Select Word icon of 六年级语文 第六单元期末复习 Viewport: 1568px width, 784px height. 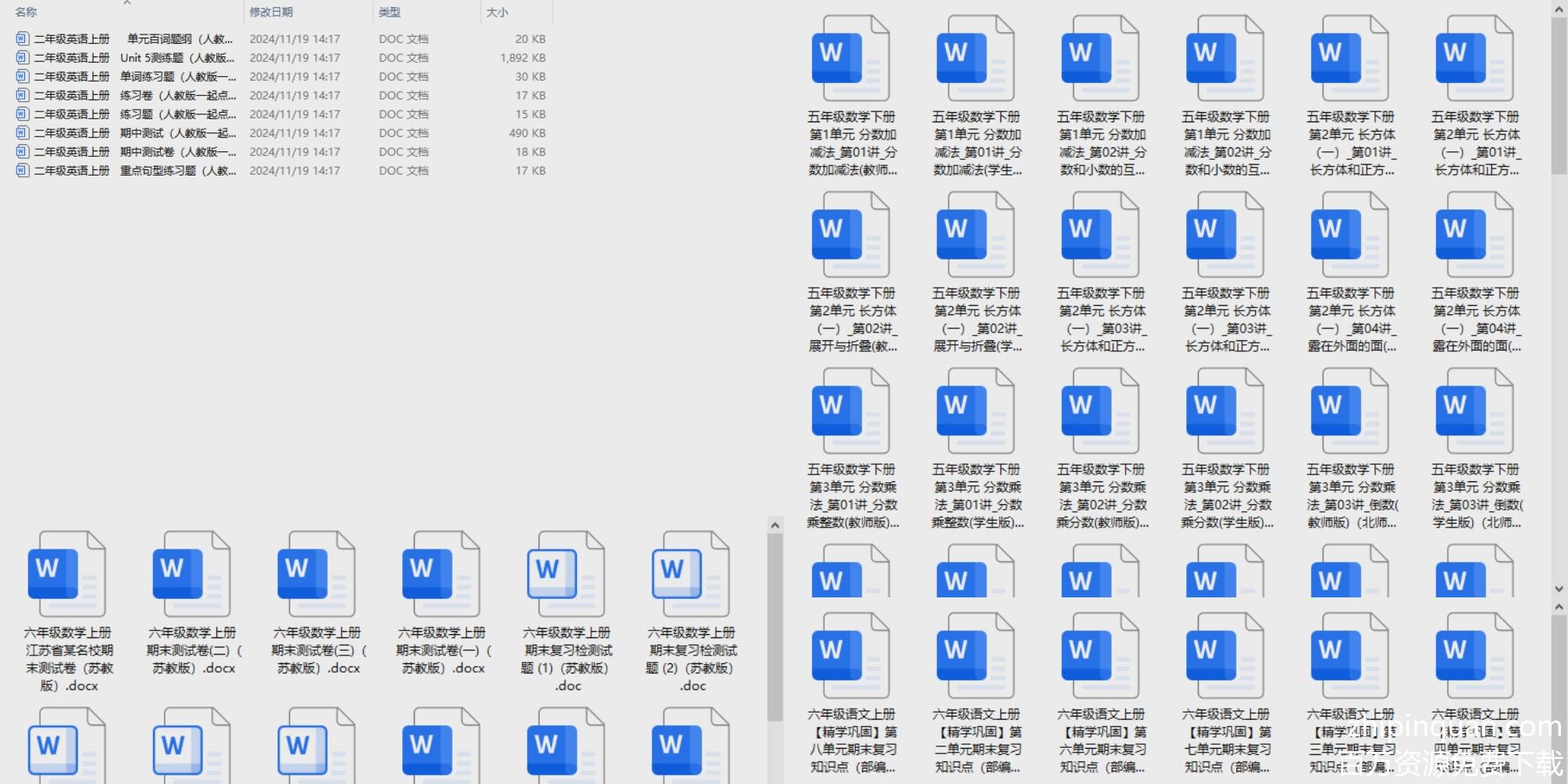click(1101, 656)
